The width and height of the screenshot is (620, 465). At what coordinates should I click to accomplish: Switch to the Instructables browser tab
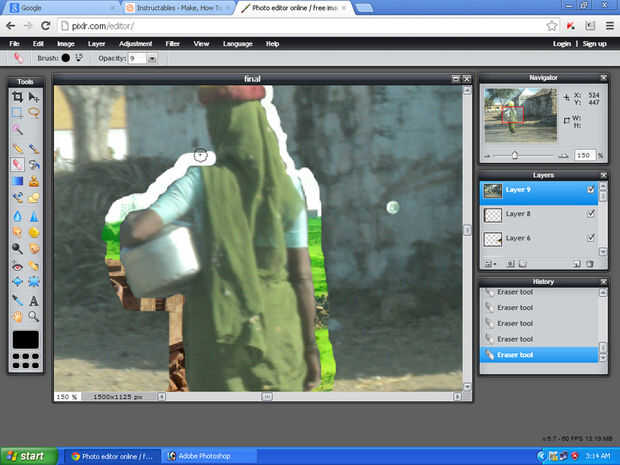pos(177,8)
